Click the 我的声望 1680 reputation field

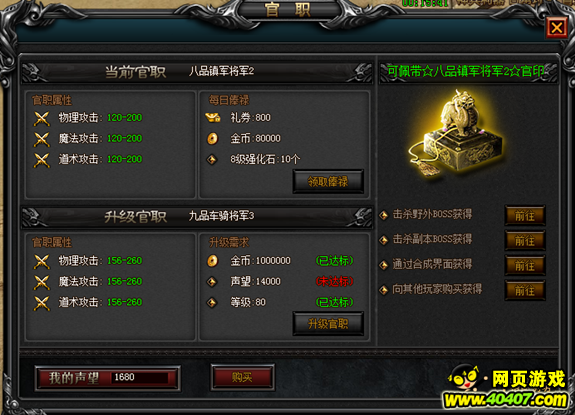[x=107, y=378]
